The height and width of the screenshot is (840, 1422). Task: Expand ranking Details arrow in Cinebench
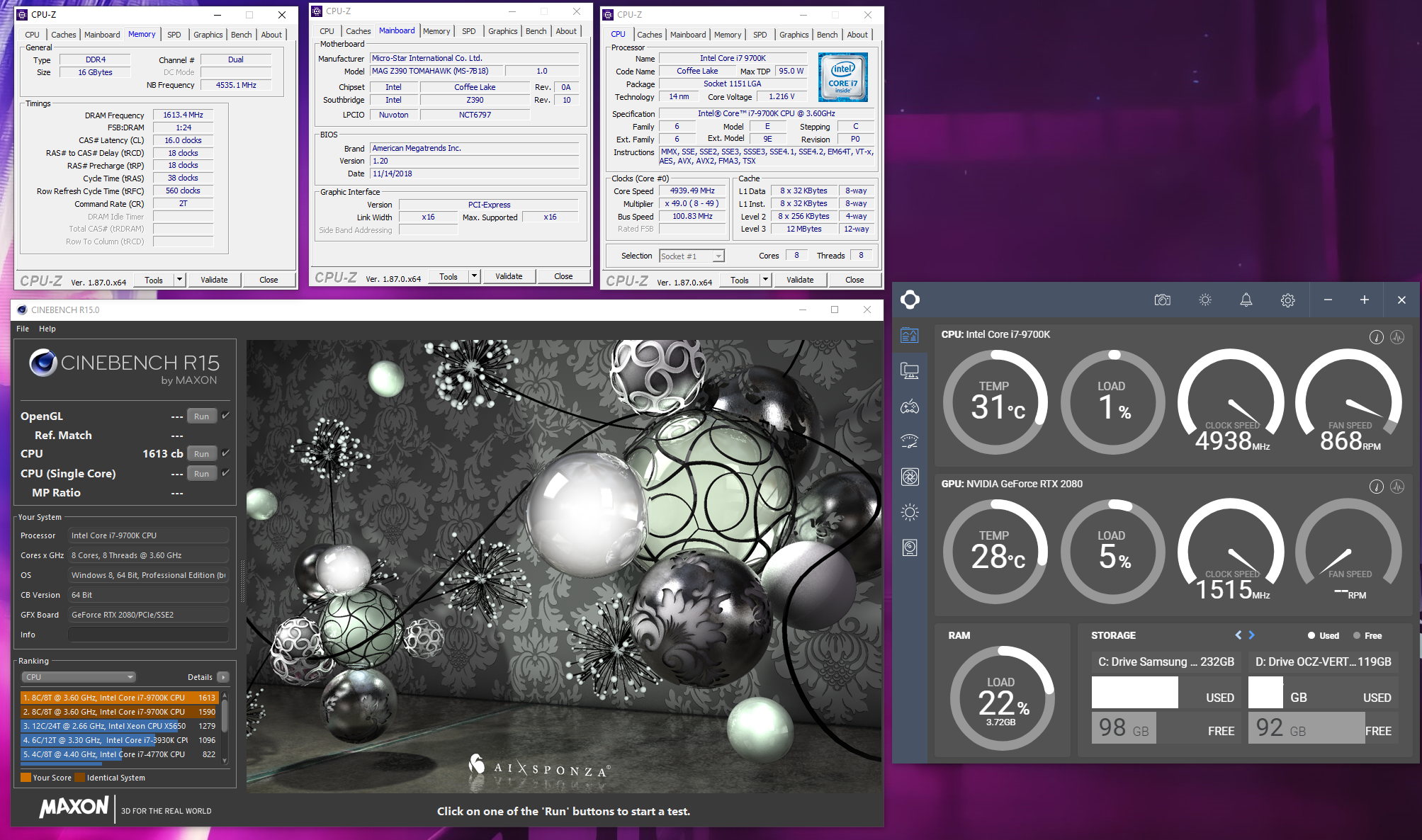coord(223,677)
